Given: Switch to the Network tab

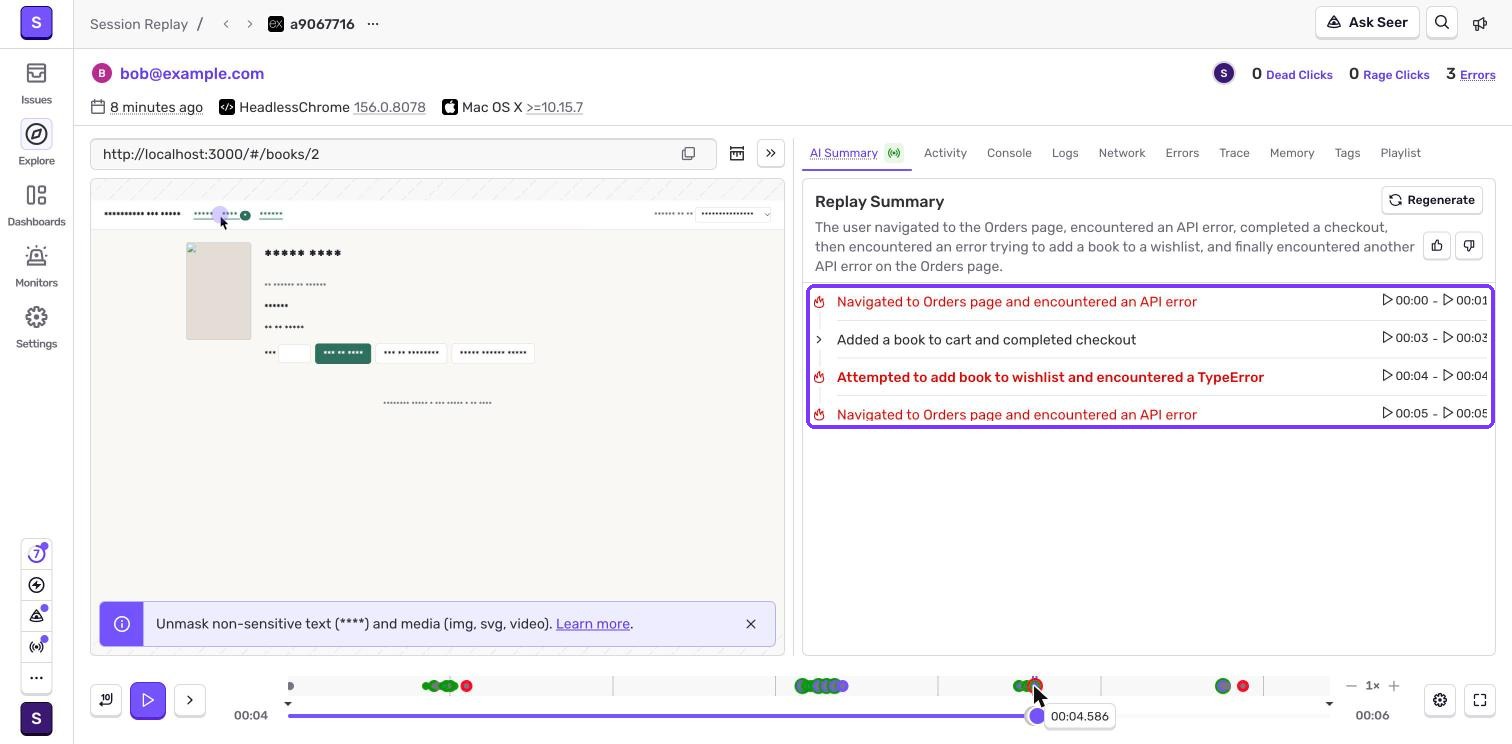Looking at the screenshot, I should point(1122,153).
